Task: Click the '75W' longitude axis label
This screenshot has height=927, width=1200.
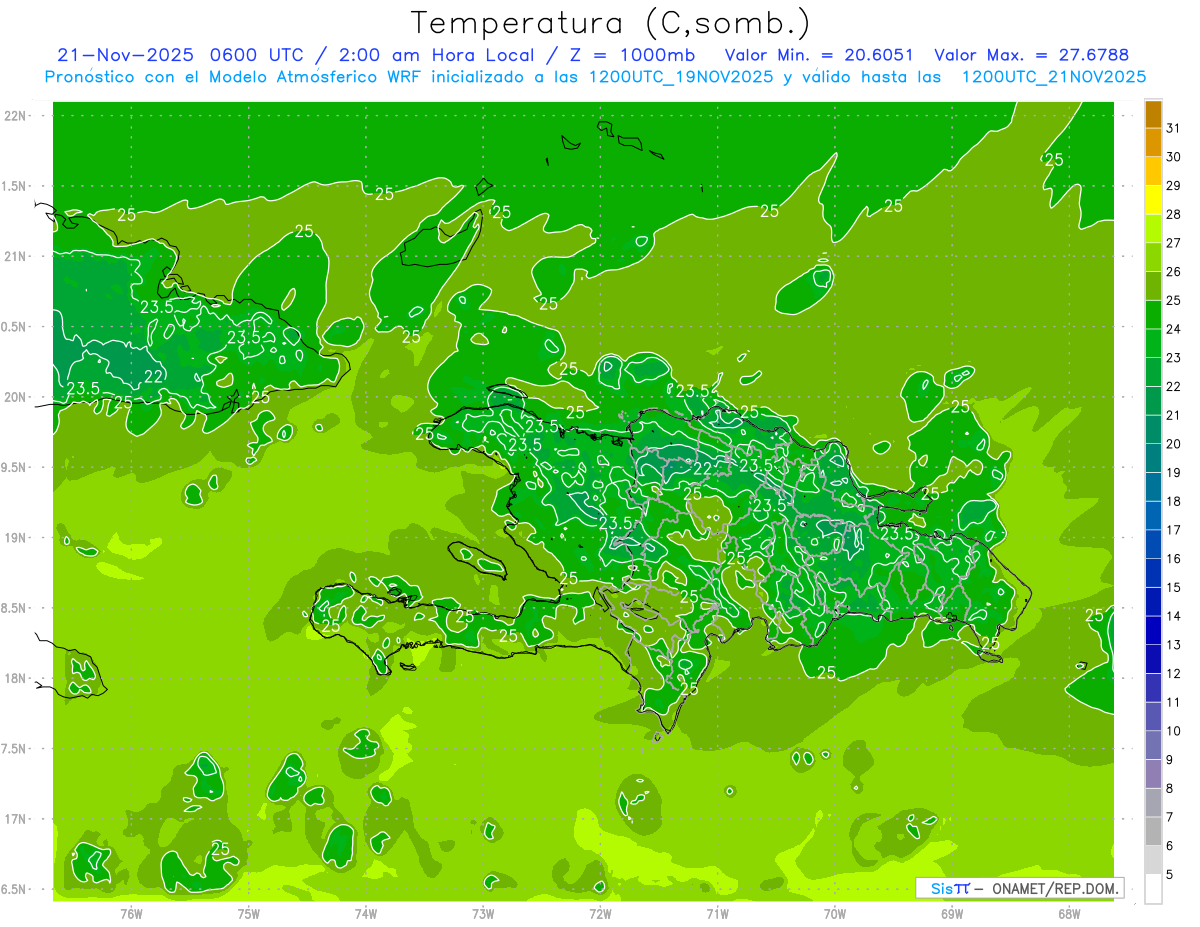Action: pyautogui.click(x=248, y=913)
